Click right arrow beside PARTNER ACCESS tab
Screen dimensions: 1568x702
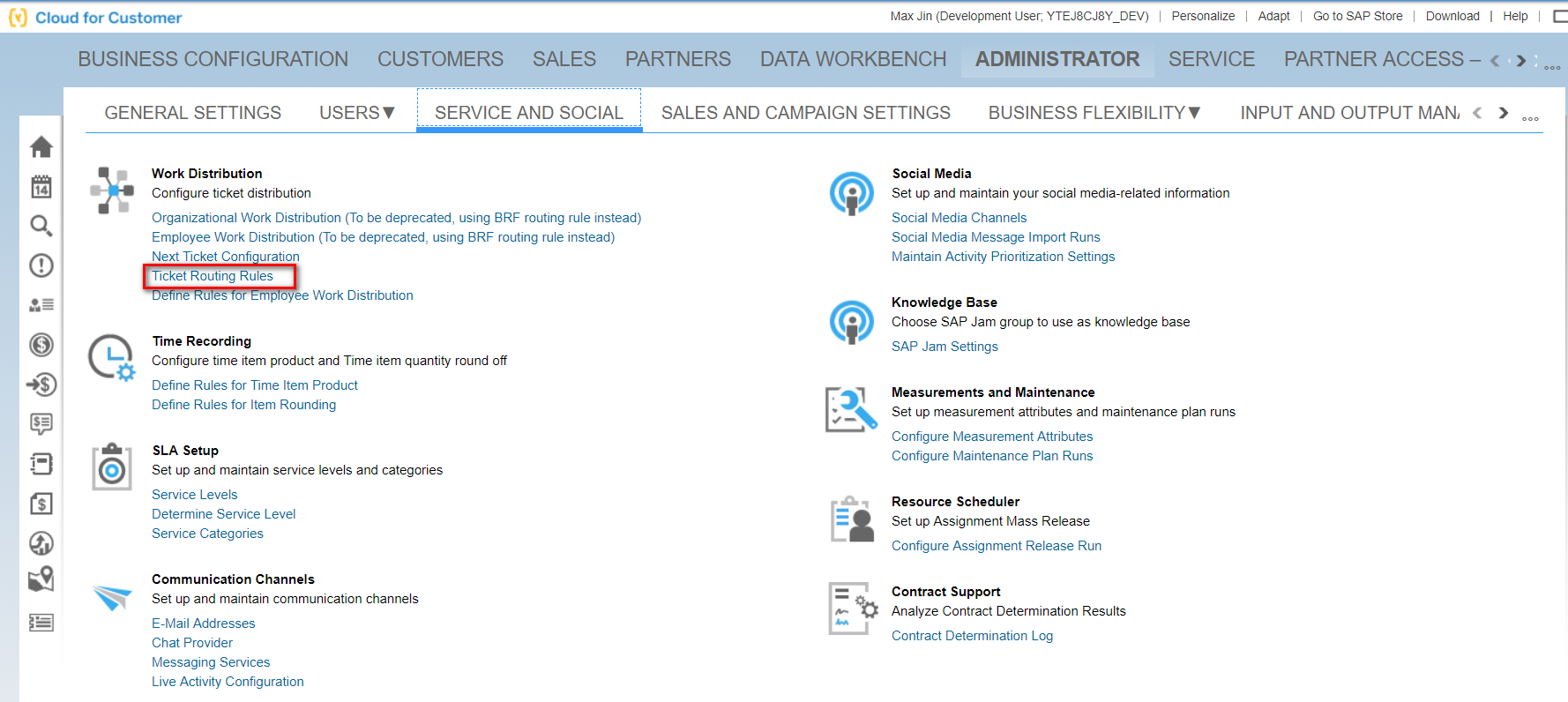click(1521, 61)
